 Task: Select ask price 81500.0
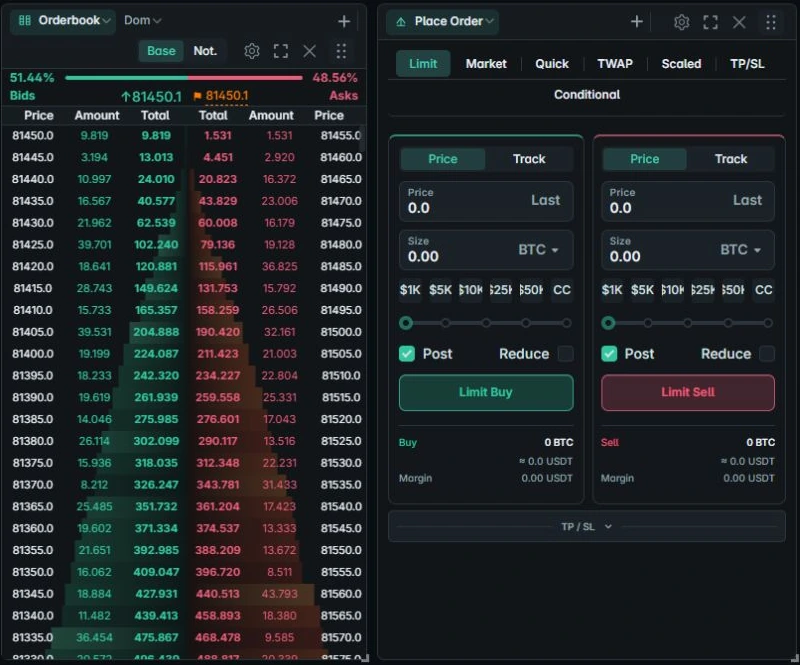[x=341, y=332]
